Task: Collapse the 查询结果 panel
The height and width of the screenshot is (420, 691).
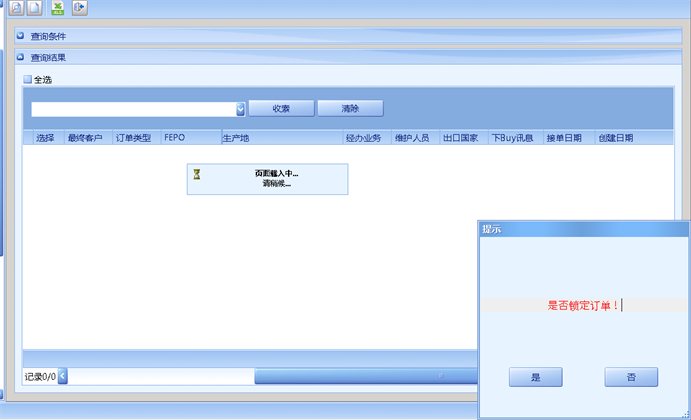Action: [20, 57]
